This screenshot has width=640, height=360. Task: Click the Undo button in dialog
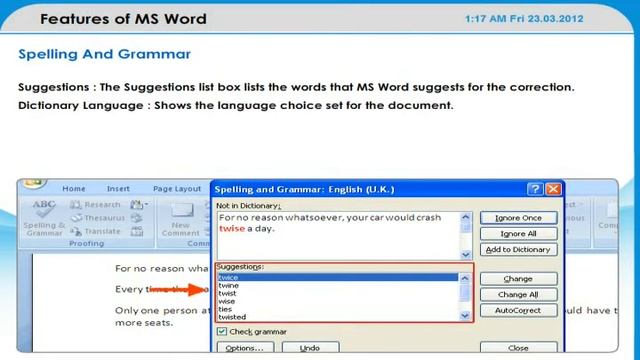tap(310, 348)
